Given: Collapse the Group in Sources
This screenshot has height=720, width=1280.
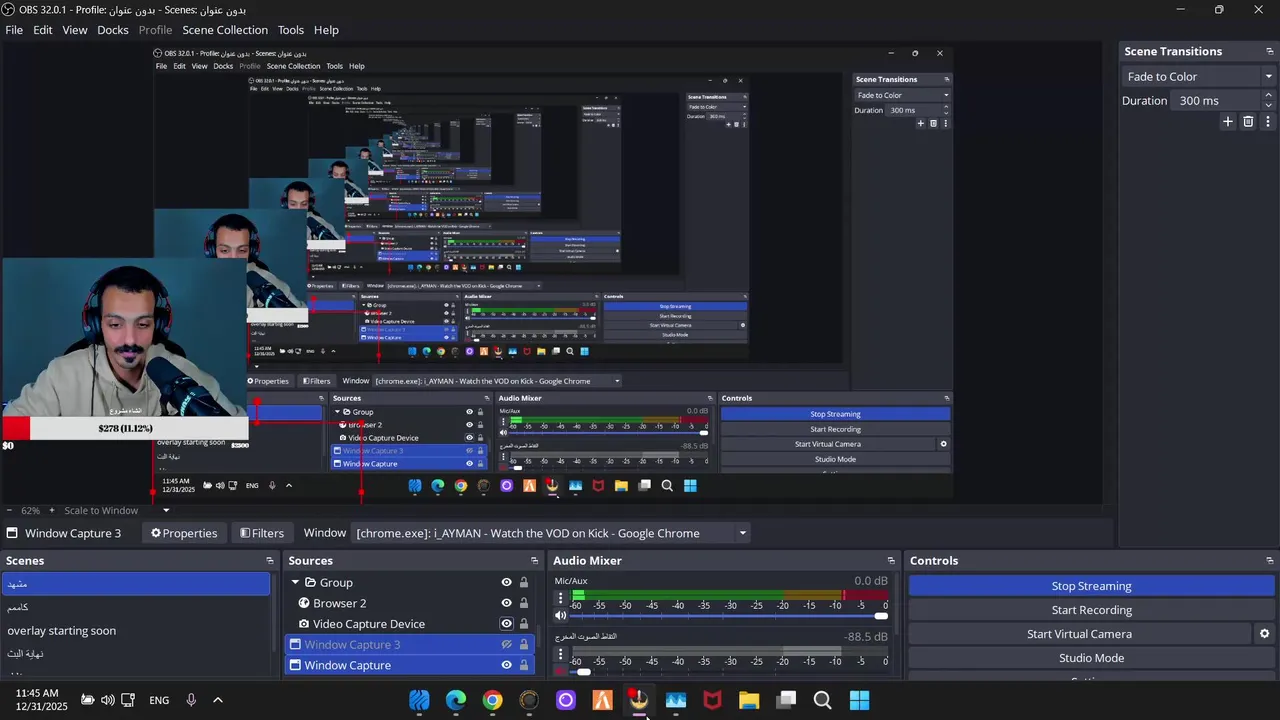Looking at the screenshot, I should point(295,583).
